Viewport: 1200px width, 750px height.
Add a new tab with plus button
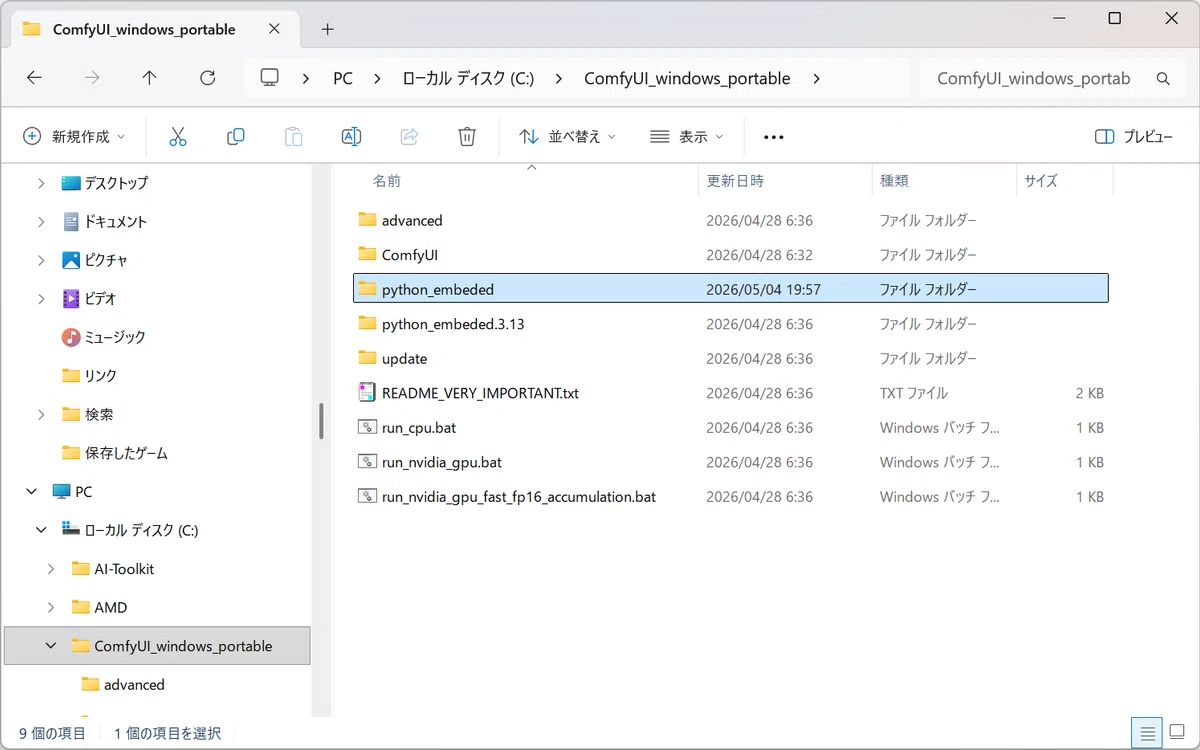[x=327, y=29]
